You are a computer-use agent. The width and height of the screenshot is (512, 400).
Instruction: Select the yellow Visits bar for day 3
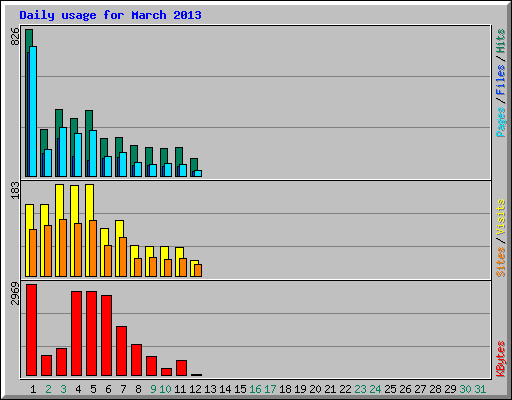coord(59,201)
